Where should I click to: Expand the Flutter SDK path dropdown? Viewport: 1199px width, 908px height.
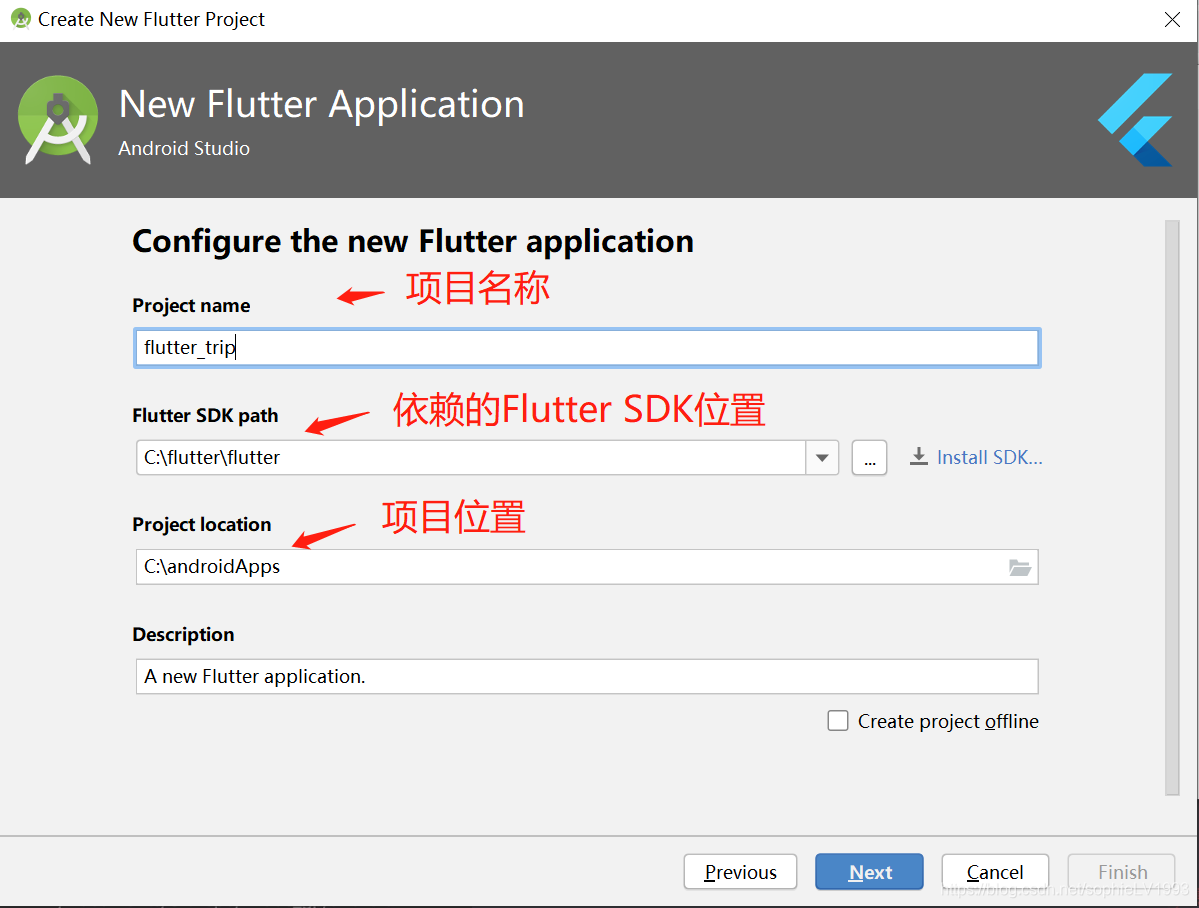(x=822, y=457)
